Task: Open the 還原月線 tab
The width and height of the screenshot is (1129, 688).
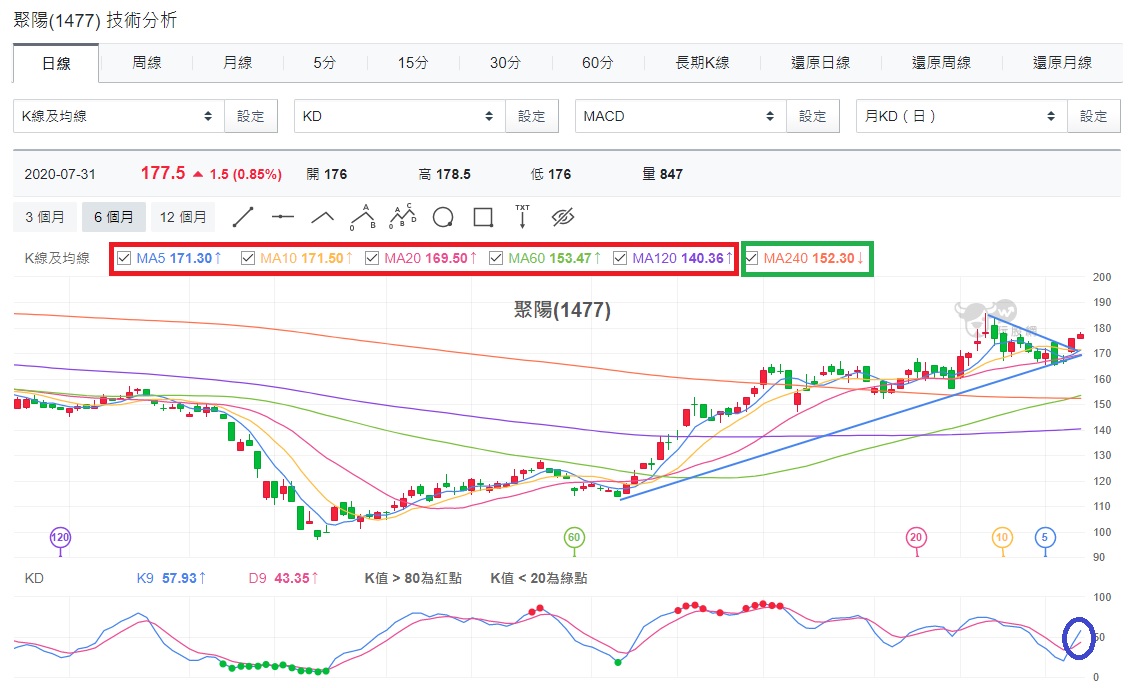Action: click(x=1062, y=63)
